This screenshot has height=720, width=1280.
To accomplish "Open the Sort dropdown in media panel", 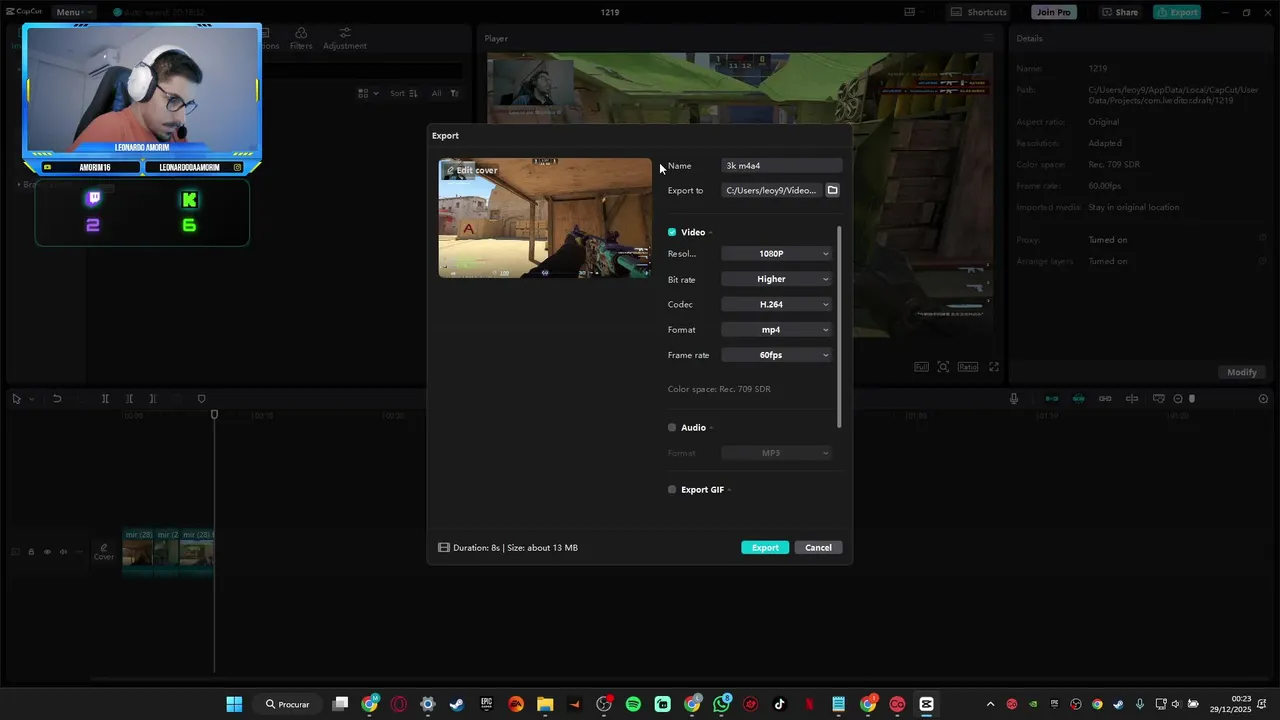I will (x=403, y=93).
